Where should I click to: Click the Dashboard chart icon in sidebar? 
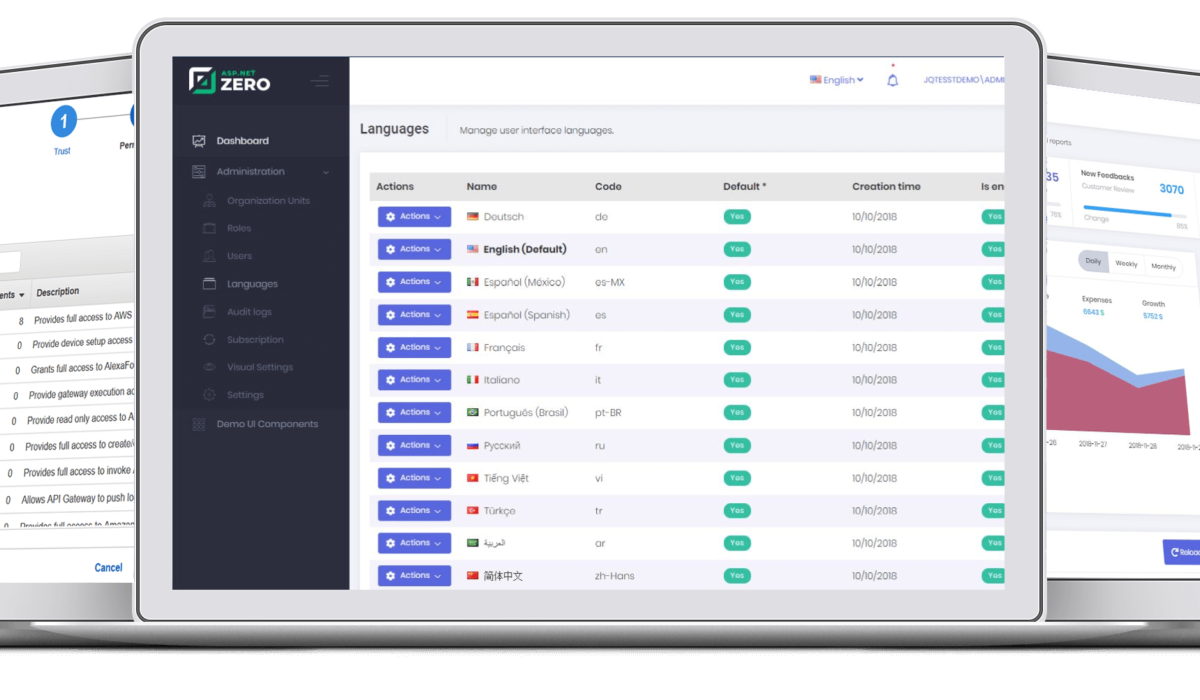pos(199,141)
